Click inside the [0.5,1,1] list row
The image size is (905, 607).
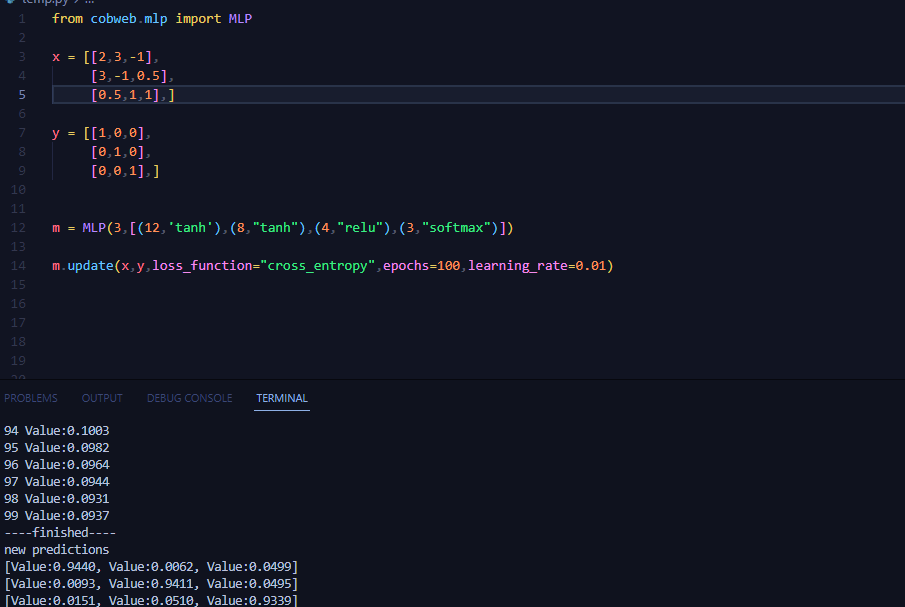(125, 95)
